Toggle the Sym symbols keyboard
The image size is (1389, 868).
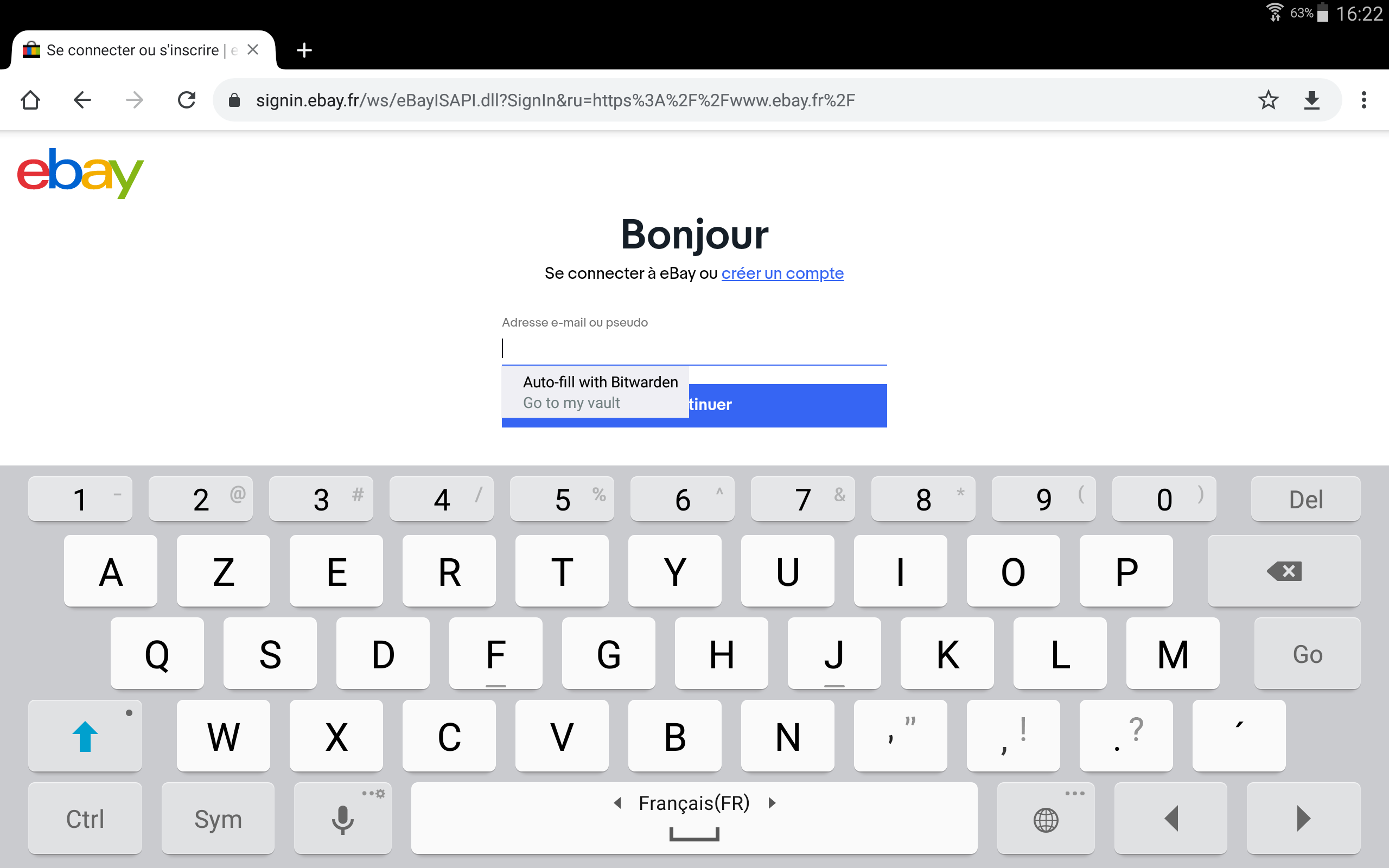coord(218,818)
